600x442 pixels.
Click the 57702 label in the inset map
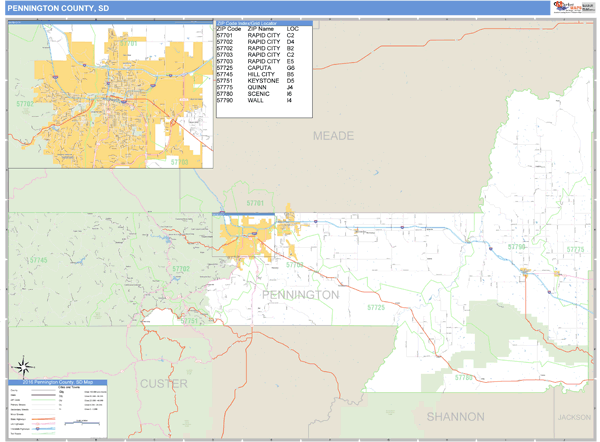[x=25, y=104]
